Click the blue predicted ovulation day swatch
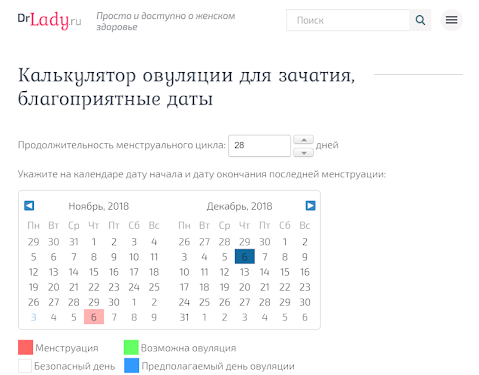The height and width of the screenshot is (375, 479). coord(131,366)
